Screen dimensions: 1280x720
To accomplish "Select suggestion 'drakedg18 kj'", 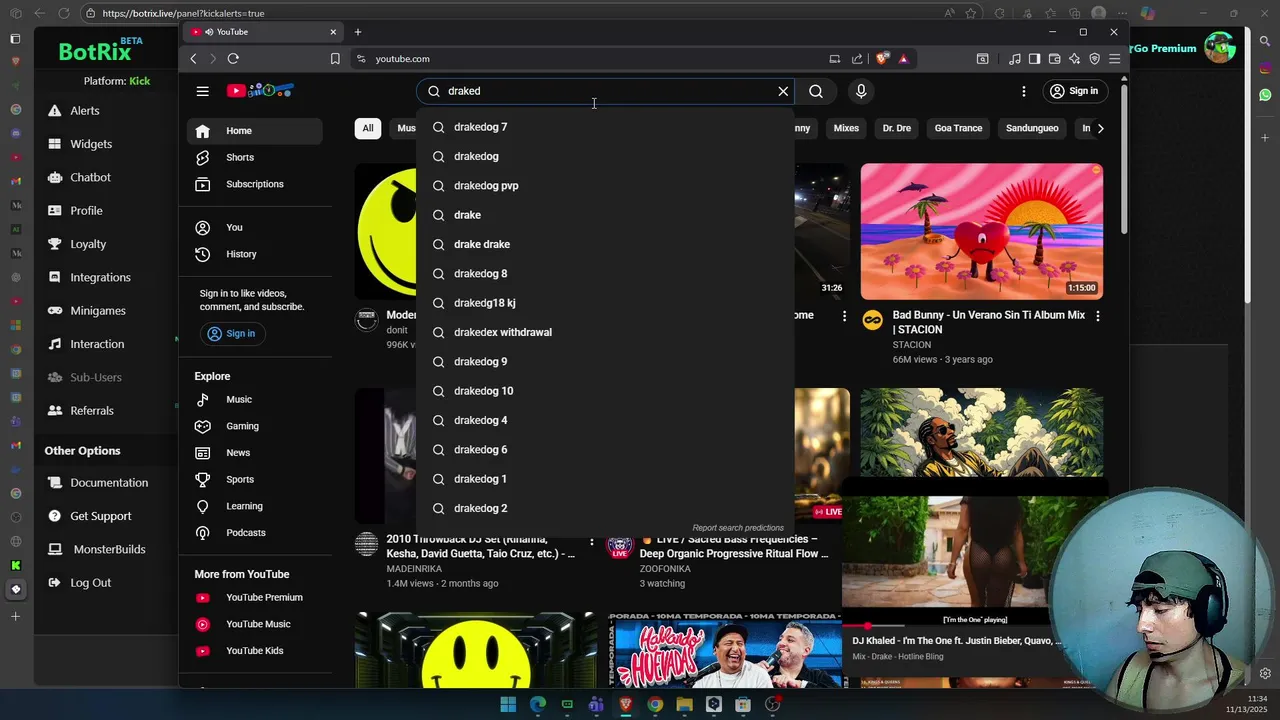I will click(x=605, y=303).
